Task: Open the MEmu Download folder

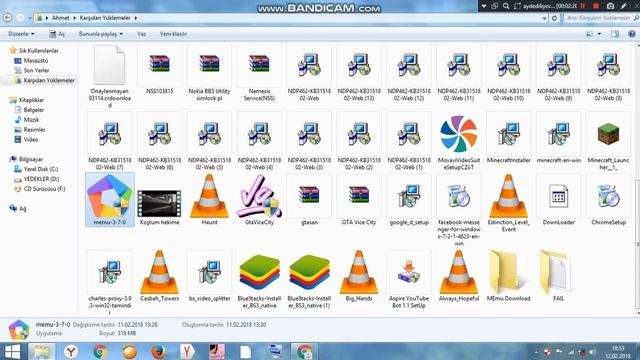Action: 509,276
